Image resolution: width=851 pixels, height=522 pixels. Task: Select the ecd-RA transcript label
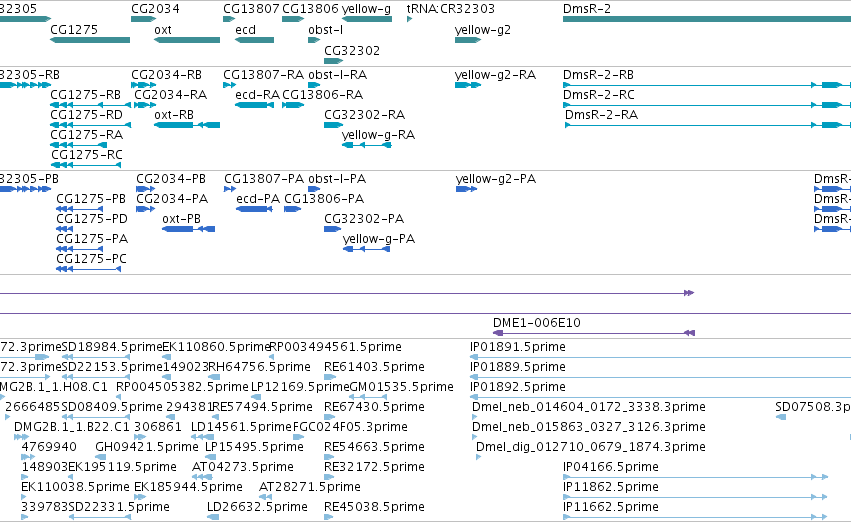coord(257,94)
